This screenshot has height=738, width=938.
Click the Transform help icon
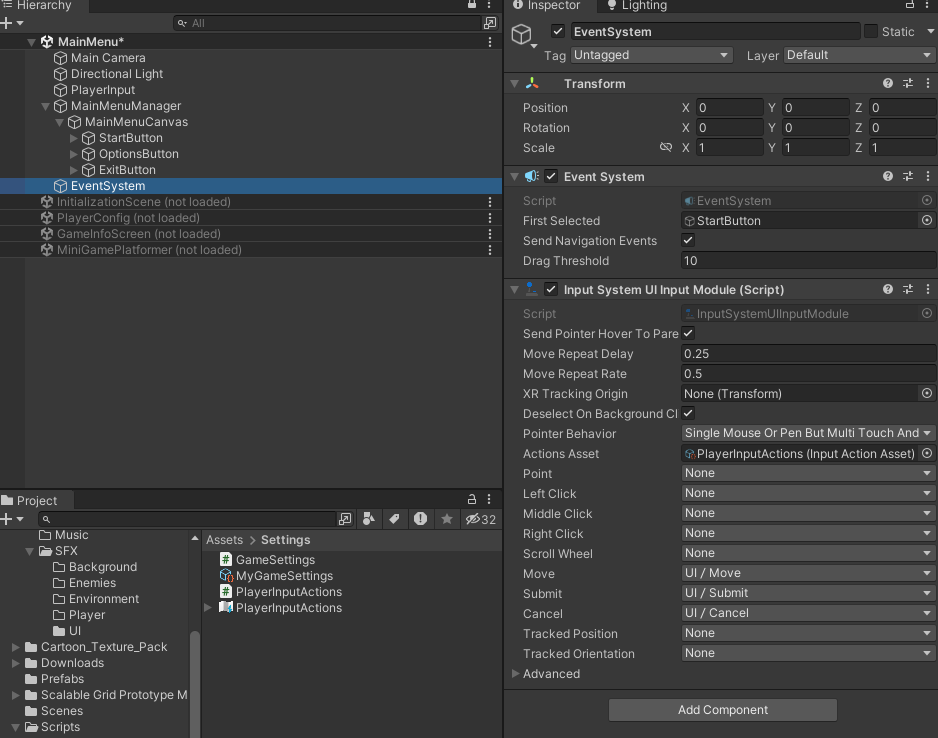886,84
